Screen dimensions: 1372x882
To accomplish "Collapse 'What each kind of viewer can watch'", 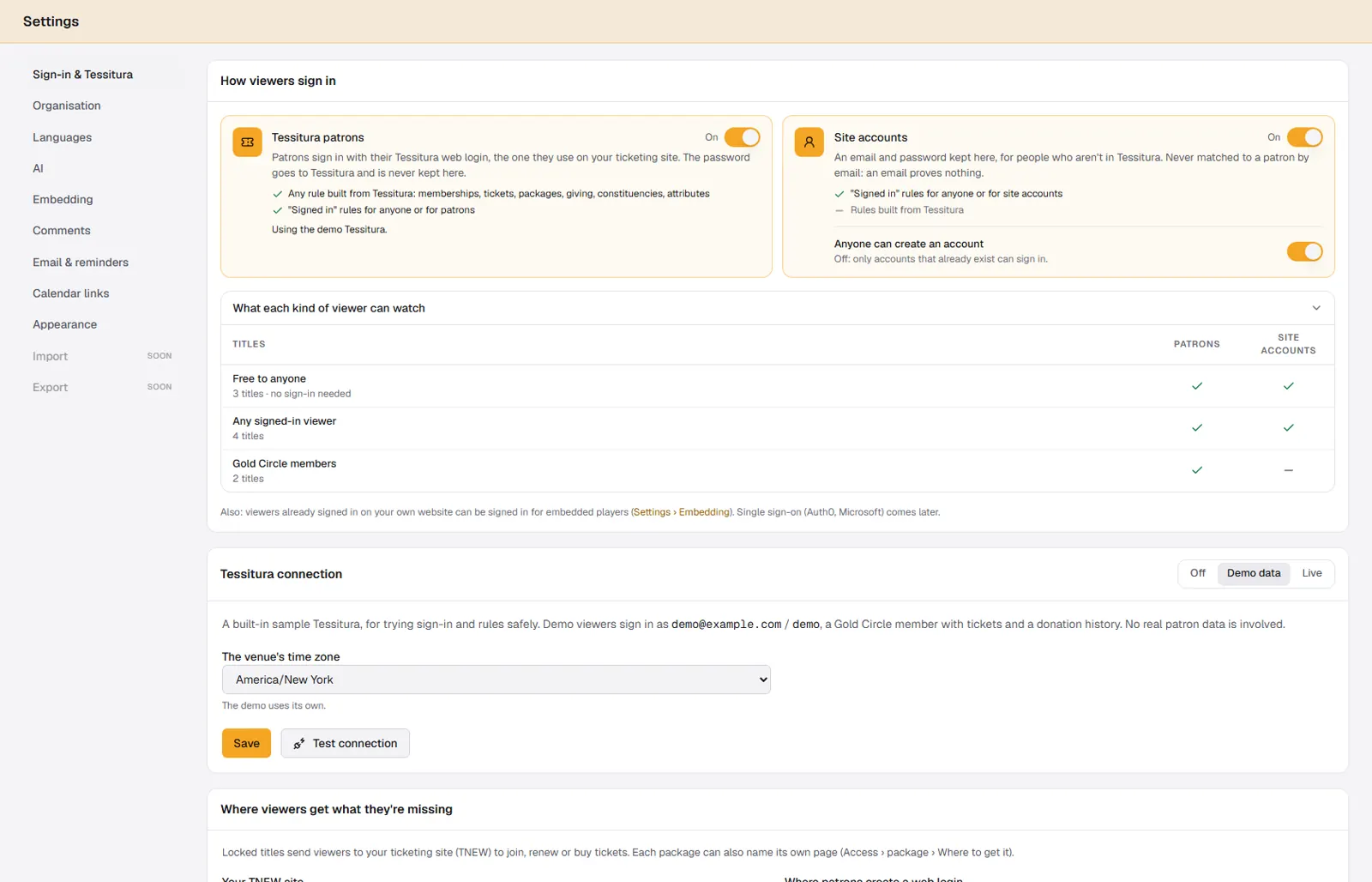I will pos(1316,308).
